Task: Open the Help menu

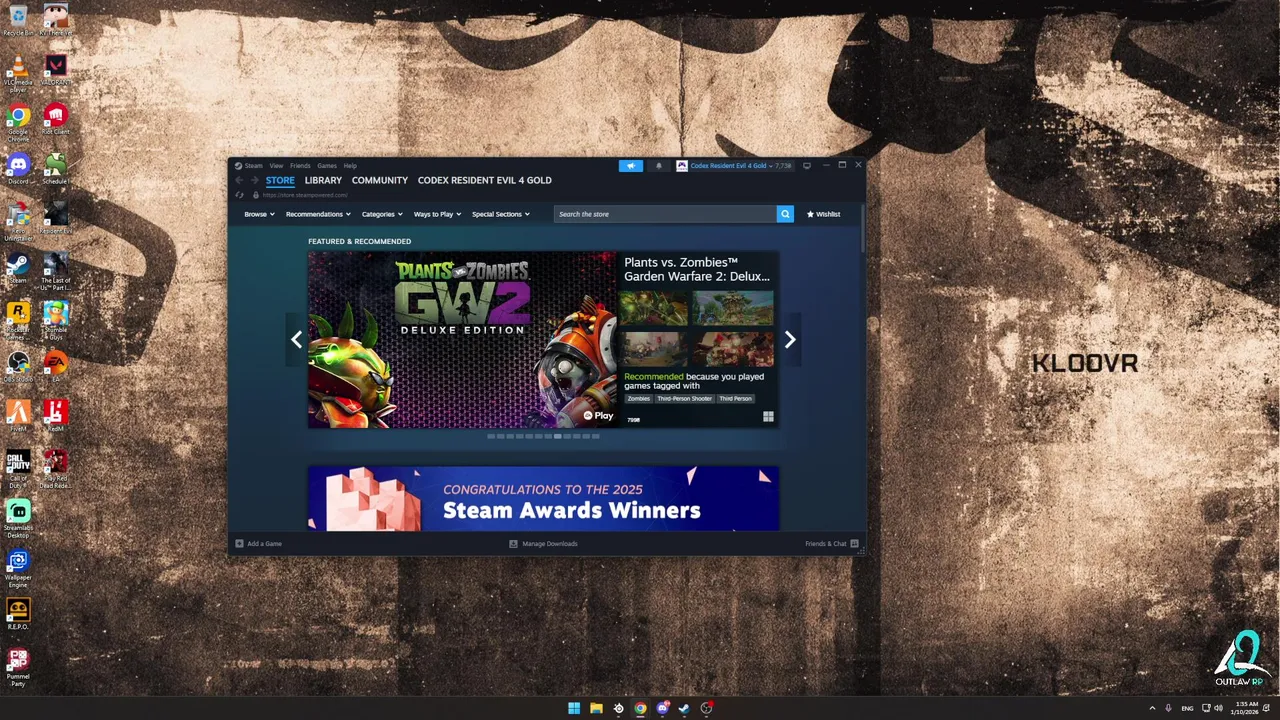Action: click(350, 166)
